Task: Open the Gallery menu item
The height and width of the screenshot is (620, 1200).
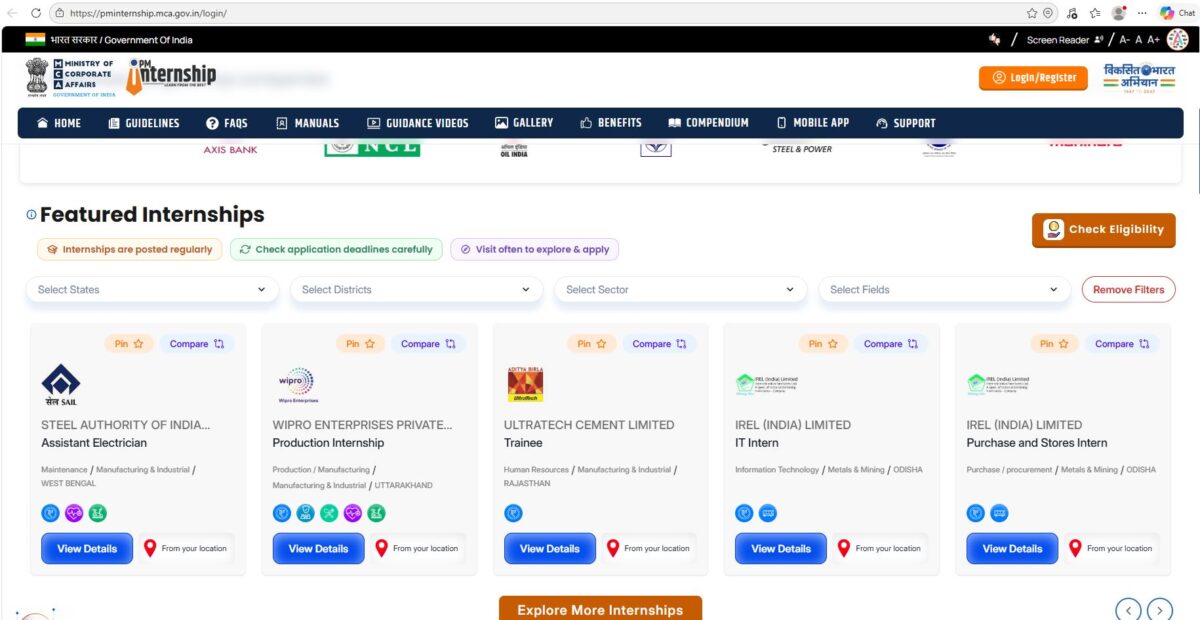Action: [524, 123]
